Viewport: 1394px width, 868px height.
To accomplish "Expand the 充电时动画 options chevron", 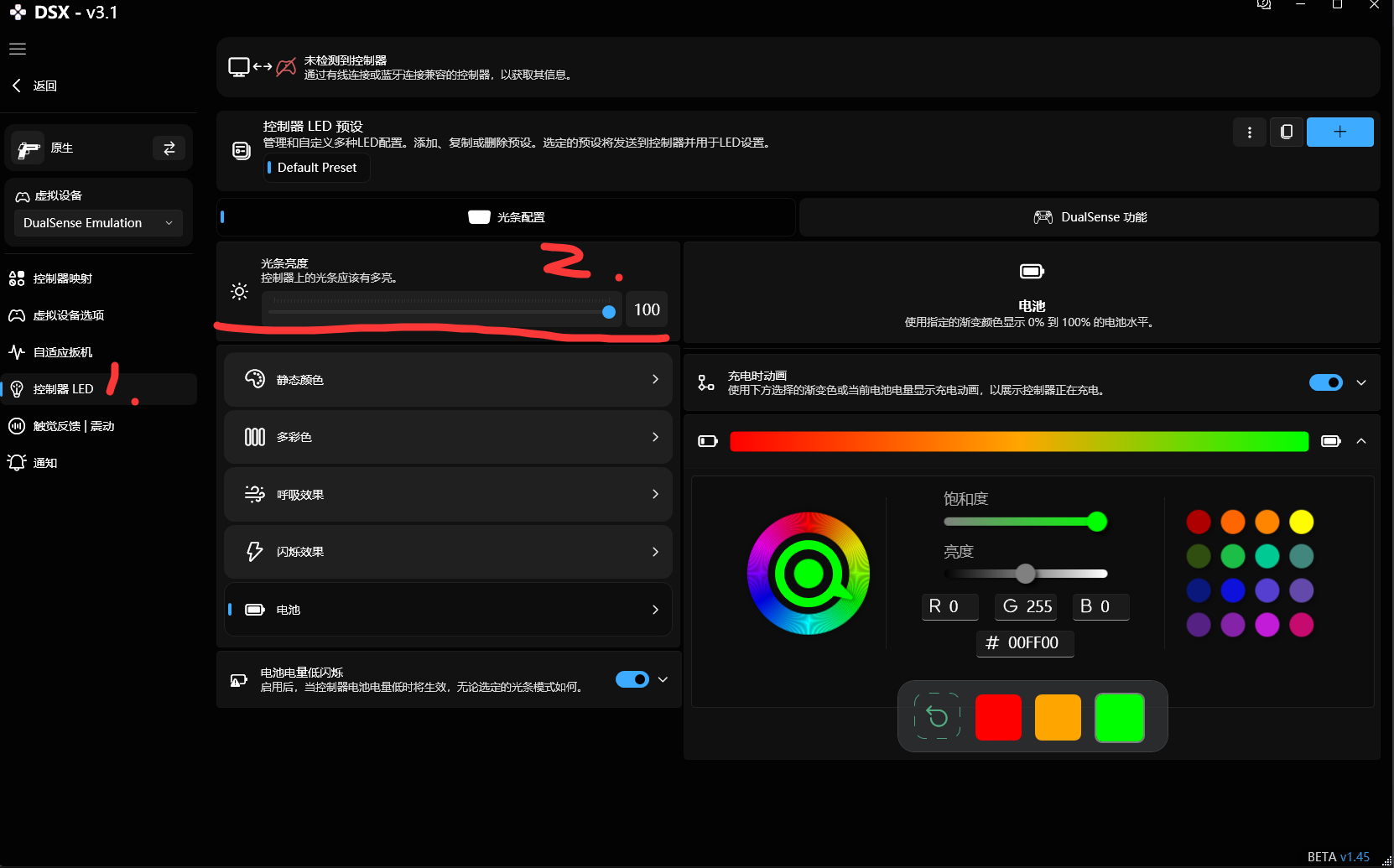I will click(x=1361, y=382).
